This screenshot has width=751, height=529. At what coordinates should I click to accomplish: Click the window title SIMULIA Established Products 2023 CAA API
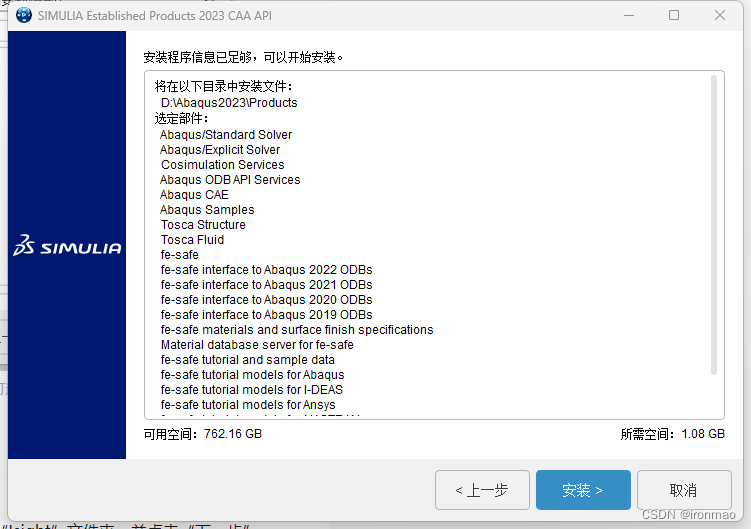pyautogui.click(x=155, y=16)
